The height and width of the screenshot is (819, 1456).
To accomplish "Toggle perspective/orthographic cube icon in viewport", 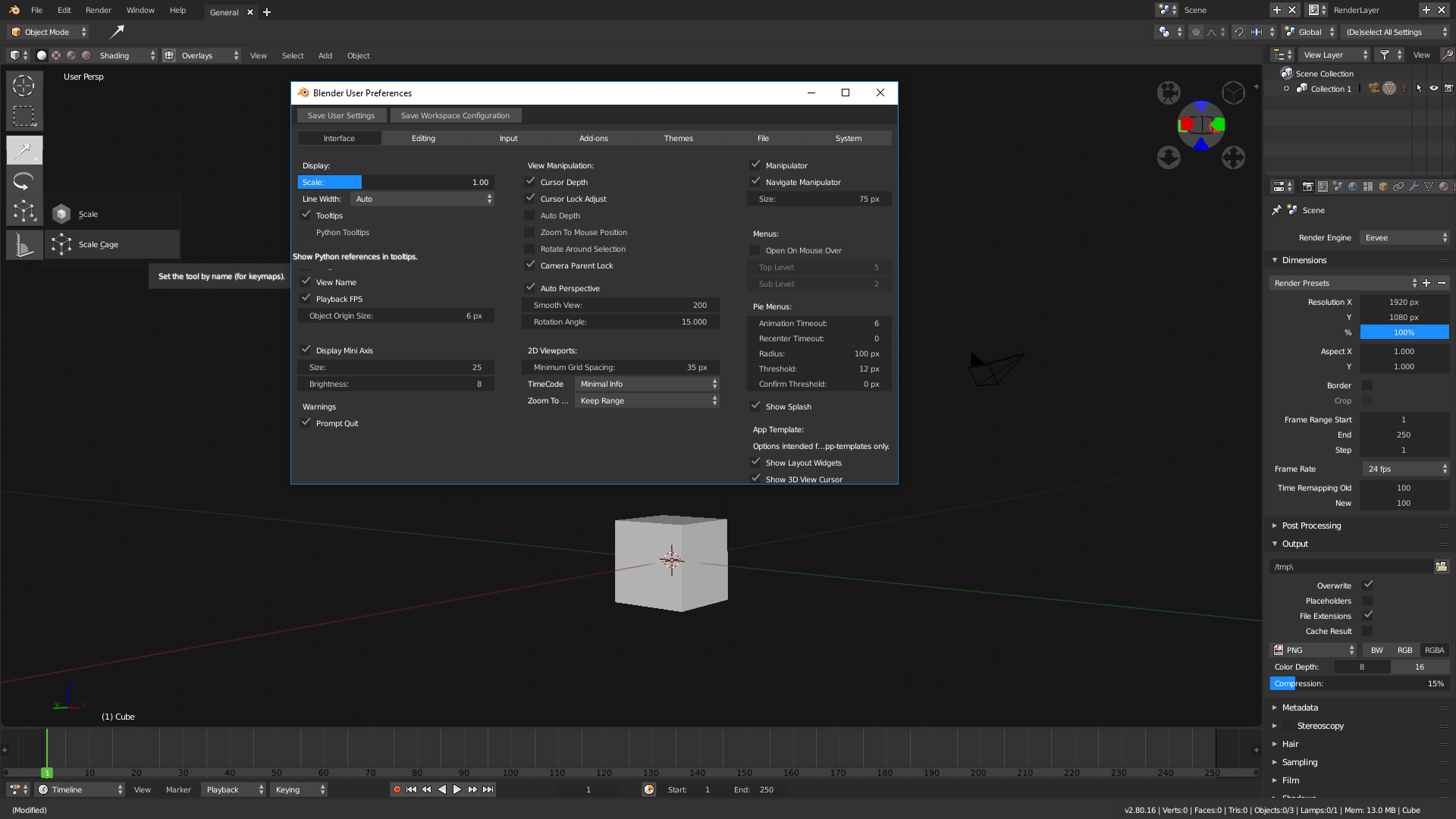I will (1233, 93).
